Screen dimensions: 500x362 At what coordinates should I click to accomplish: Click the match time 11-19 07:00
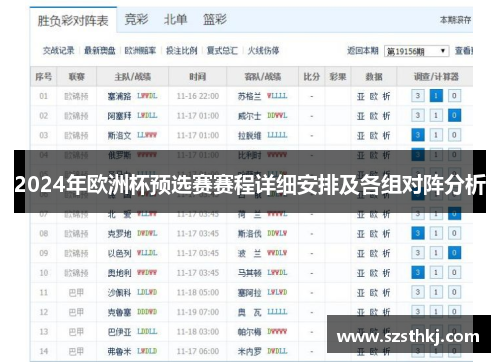coord(198,312)
